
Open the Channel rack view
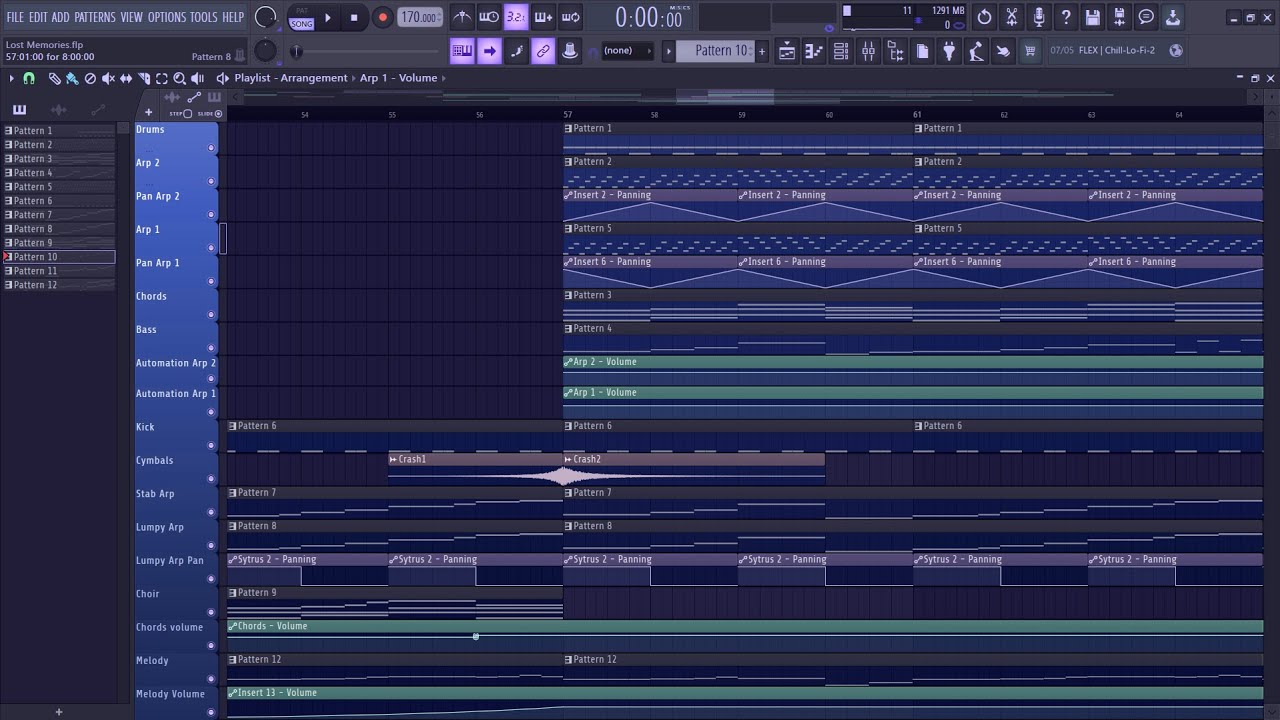click(841, 51)
